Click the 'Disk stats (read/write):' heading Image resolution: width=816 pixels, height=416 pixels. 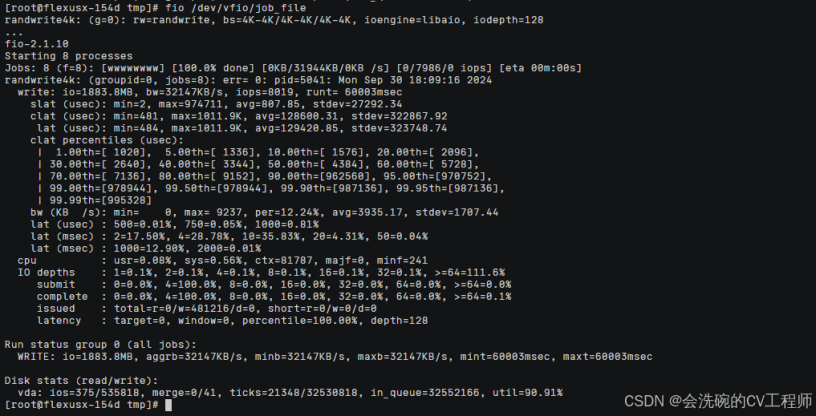tap(81, 381)
